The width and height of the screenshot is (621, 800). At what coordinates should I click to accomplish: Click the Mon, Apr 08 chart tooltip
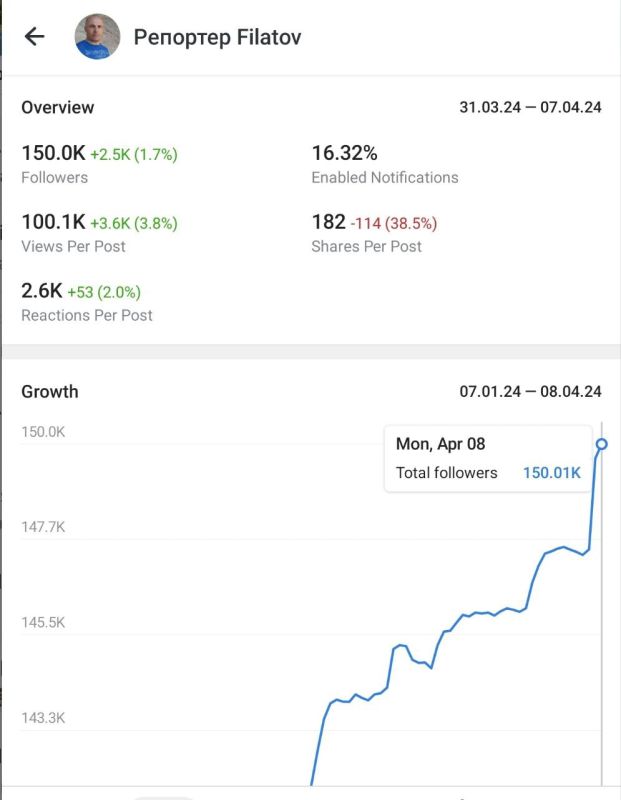(487, 458)
